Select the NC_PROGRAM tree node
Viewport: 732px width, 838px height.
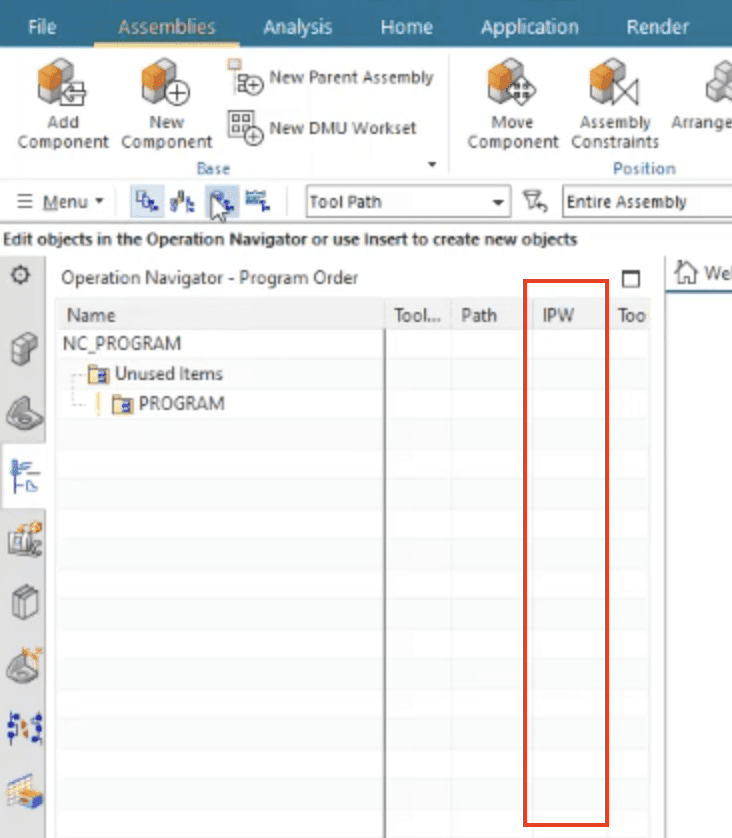point(122,344)
